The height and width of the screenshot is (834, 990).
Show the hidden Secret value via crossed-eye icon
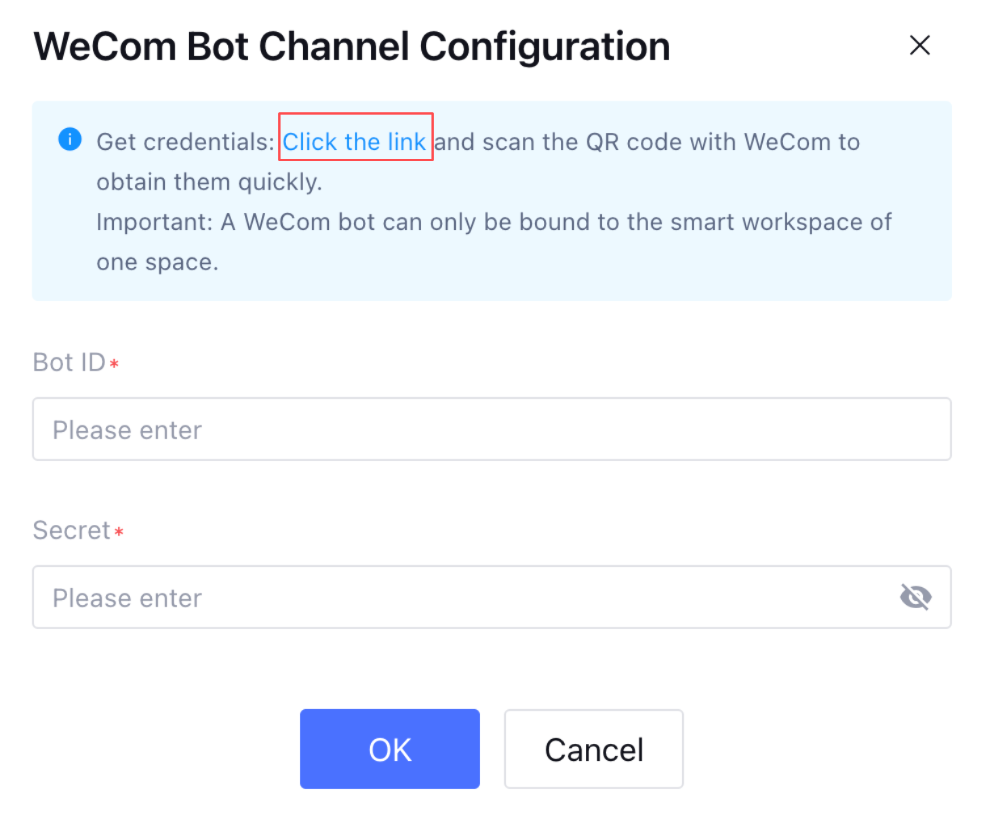coord(915,597)
